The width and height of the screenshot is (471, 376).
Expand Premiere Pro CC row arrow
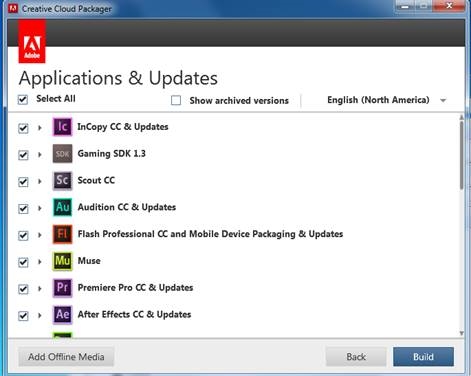coord(40,288)
